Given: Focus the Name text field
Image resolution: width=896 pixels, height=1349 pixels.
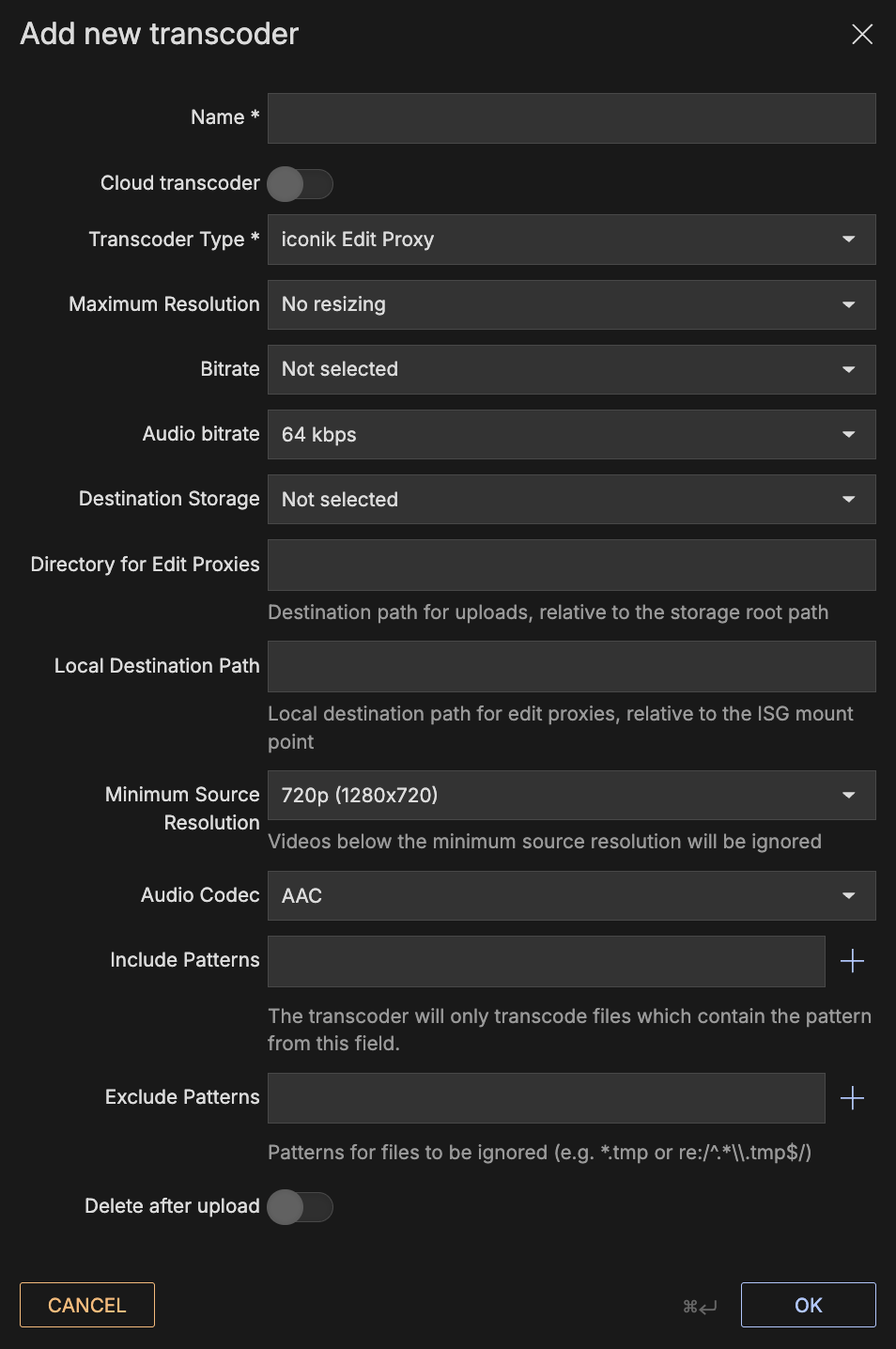Looking at the screenshot, I should 571,118.
